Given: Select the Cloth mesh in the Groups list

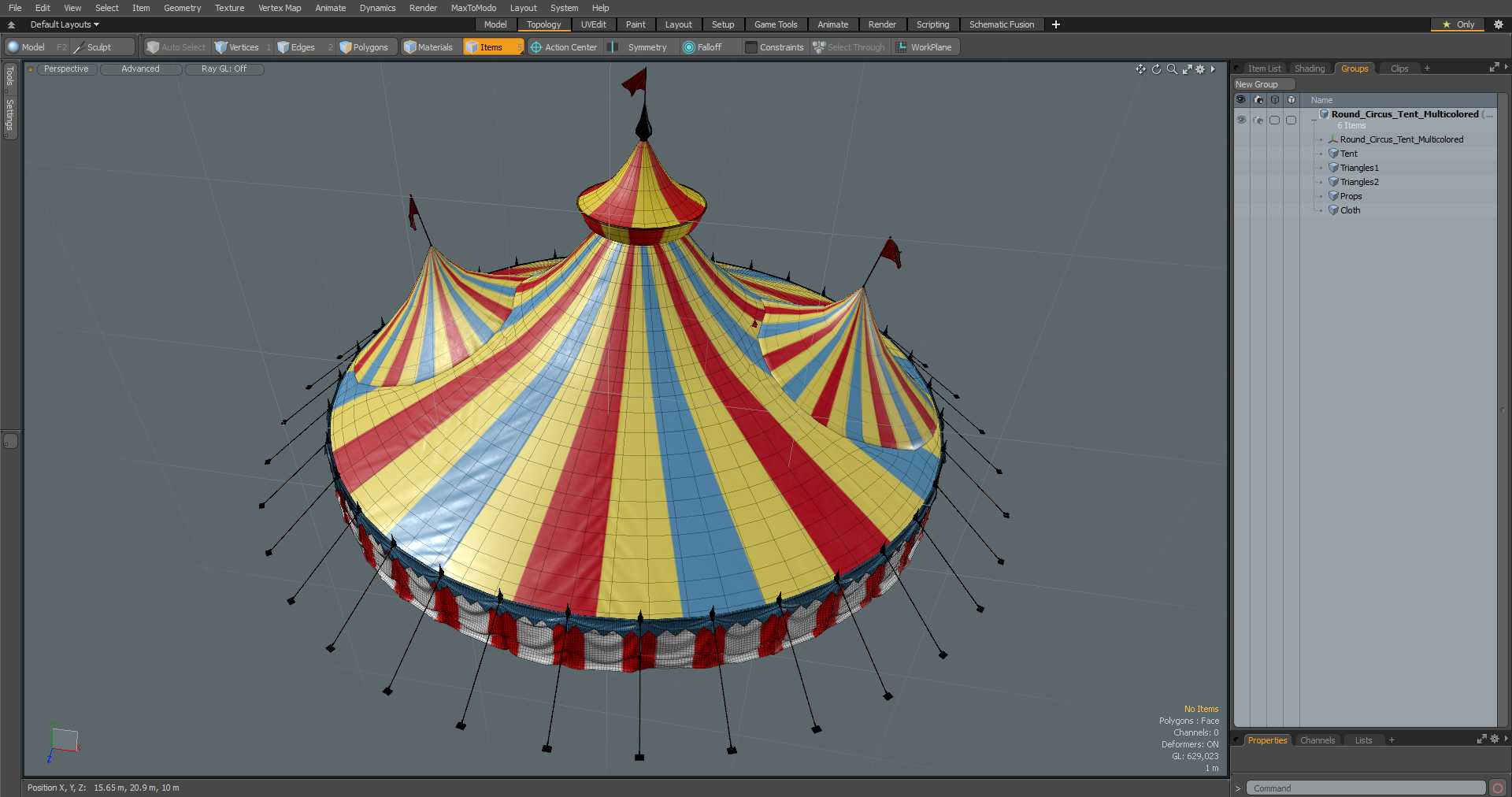Looking at the screenshot, I should tap(1350, 210).
